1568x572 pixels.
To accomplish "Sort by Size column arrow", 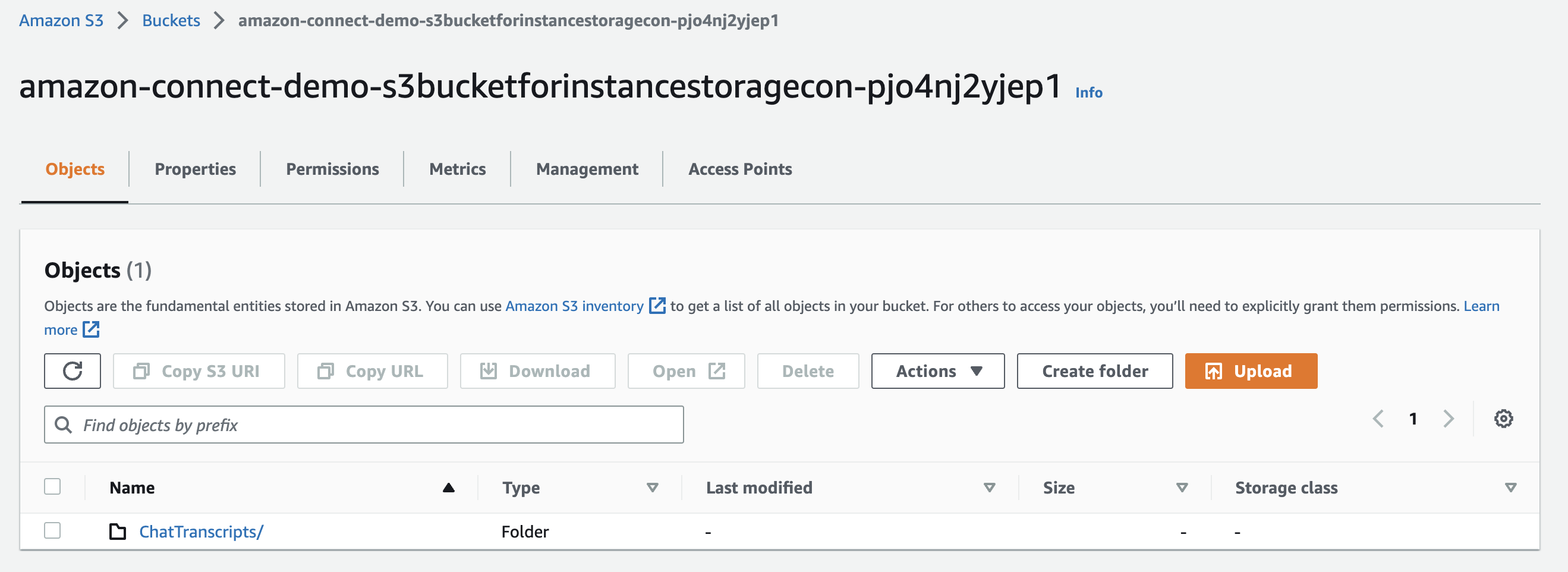I will point(1182,488).
